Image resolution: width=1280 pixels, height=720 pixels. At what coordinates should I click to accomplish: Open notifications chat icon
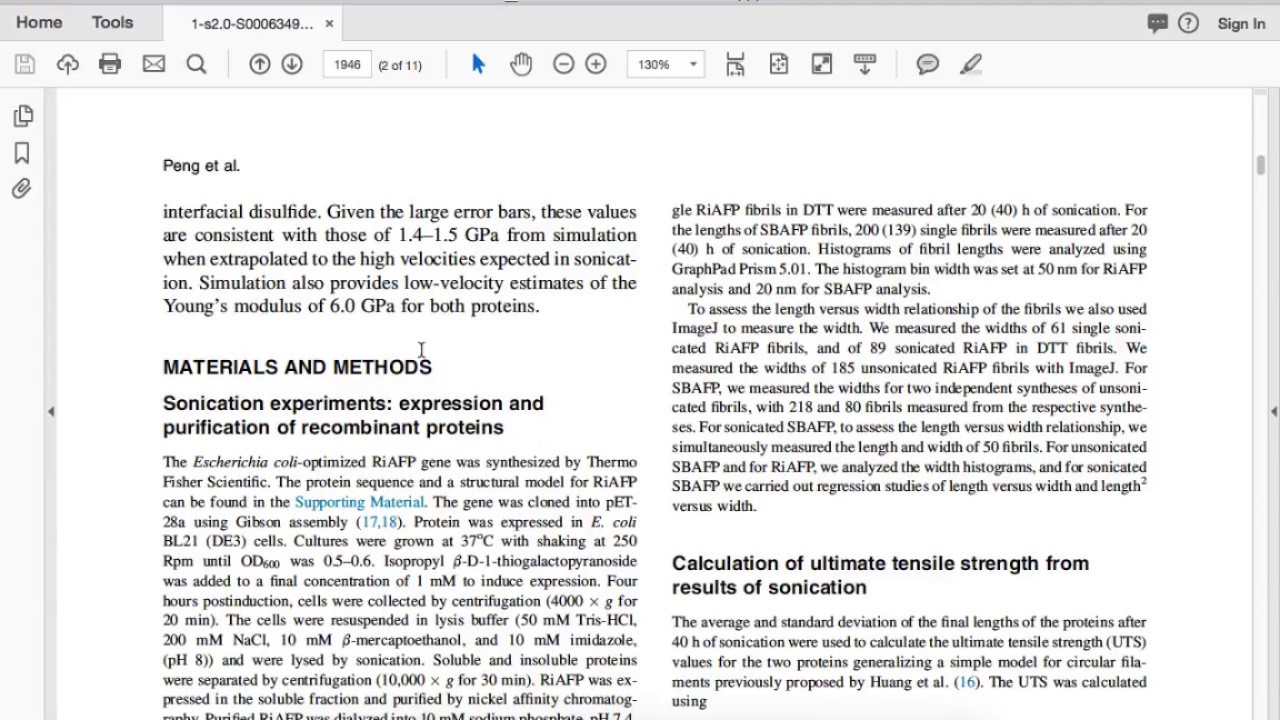tap(1158, 23)
